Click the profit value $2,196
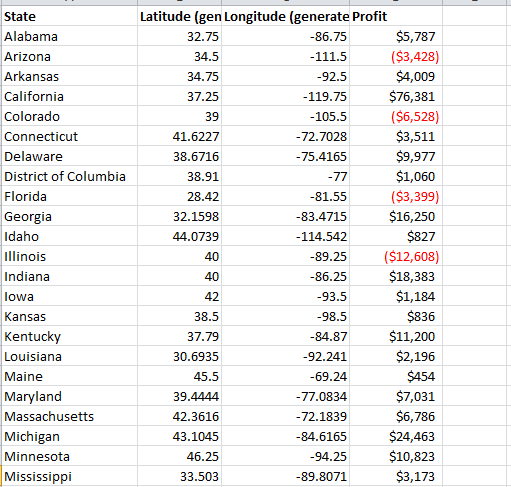This screenshot has height=487, width=511. pyautogui.click(x=396, y=356)
